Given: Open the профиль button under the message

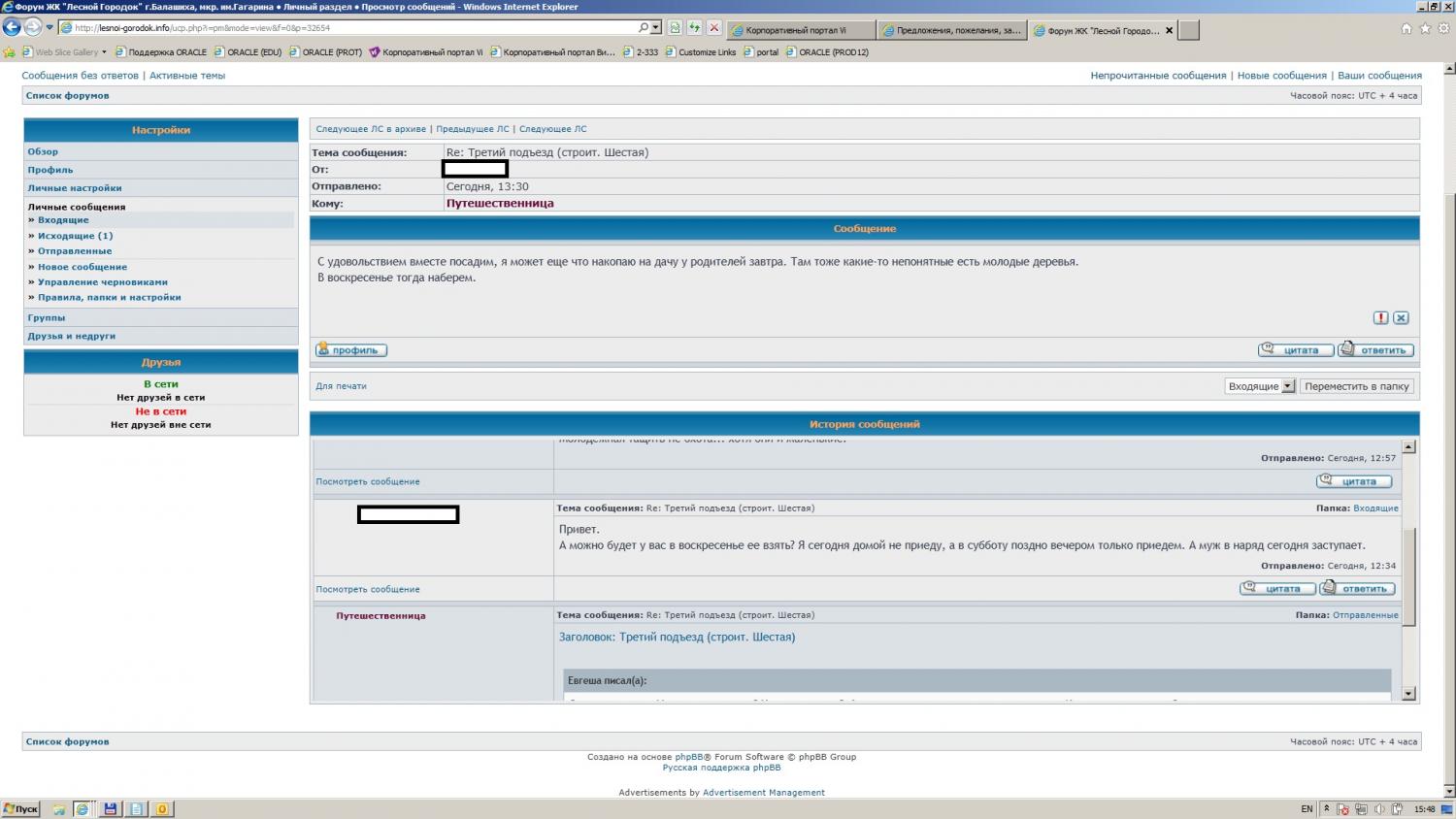Looking at the screenshot, I should click(351, 350).
